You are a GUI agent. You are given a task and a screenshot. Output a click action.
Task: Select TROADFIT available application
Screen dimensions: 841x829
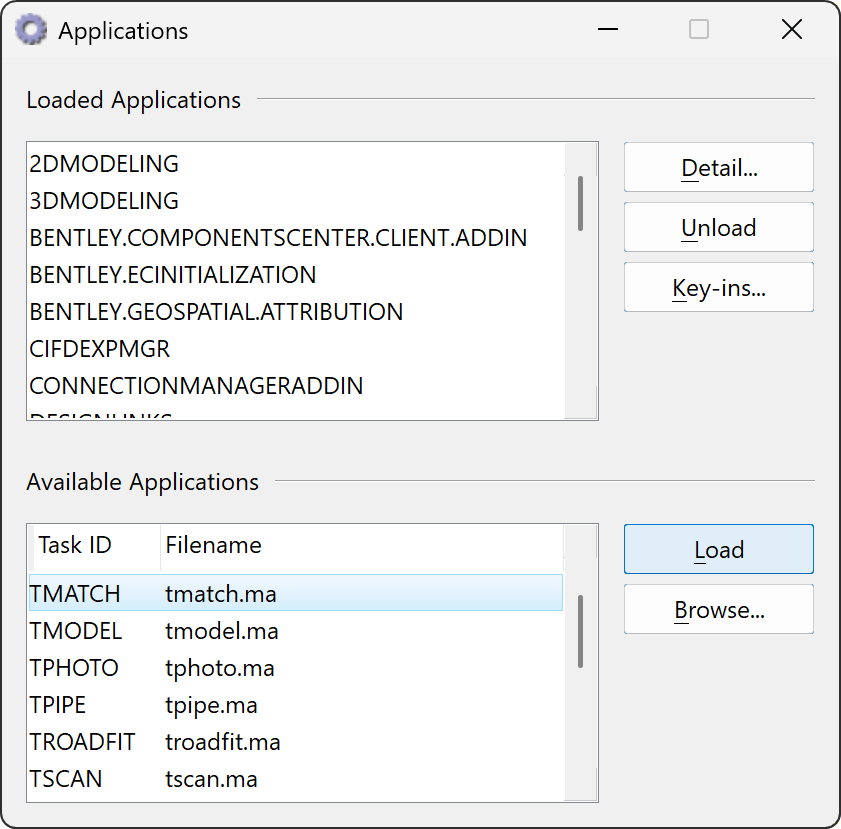(296, 742)
